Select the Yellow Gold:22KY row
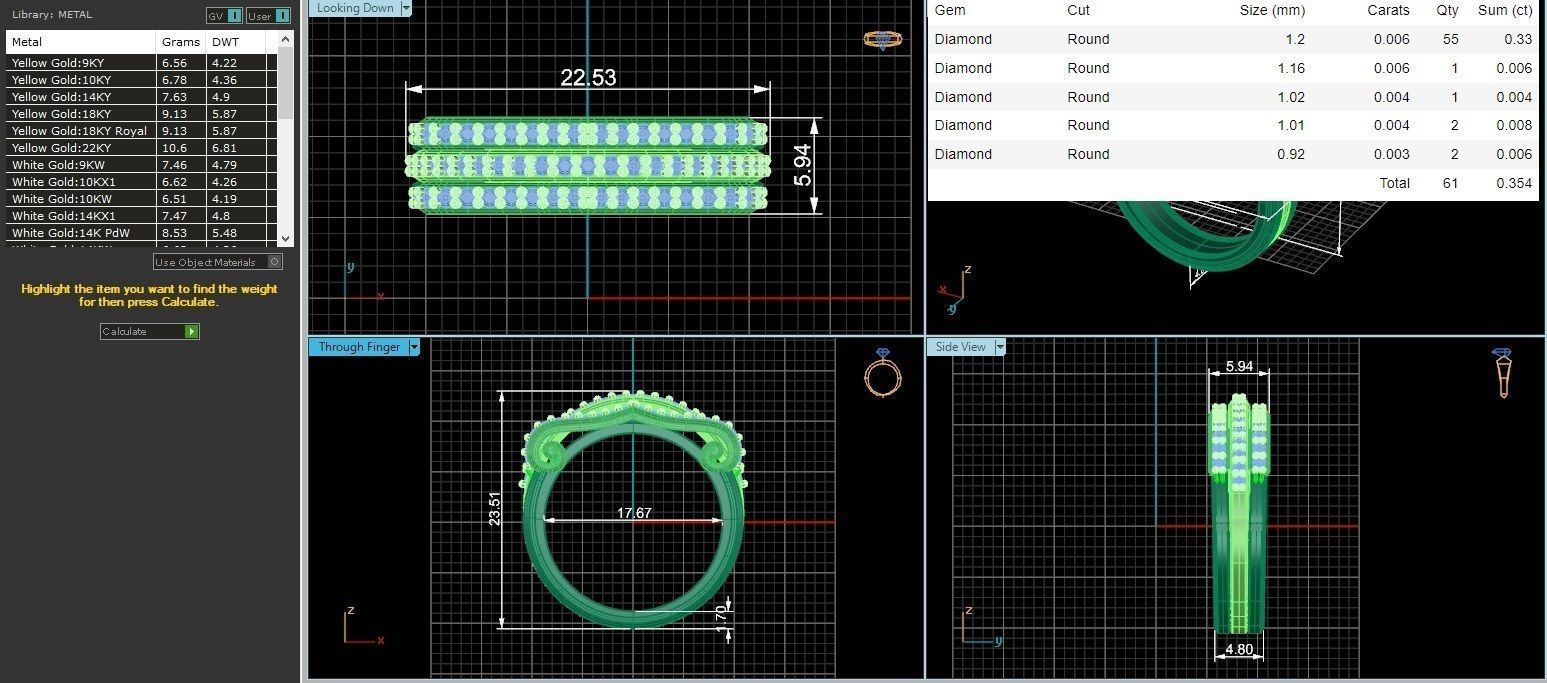The width and height of the screenshot is (1547, 683). pyautogui.click(x=141, y=148)
